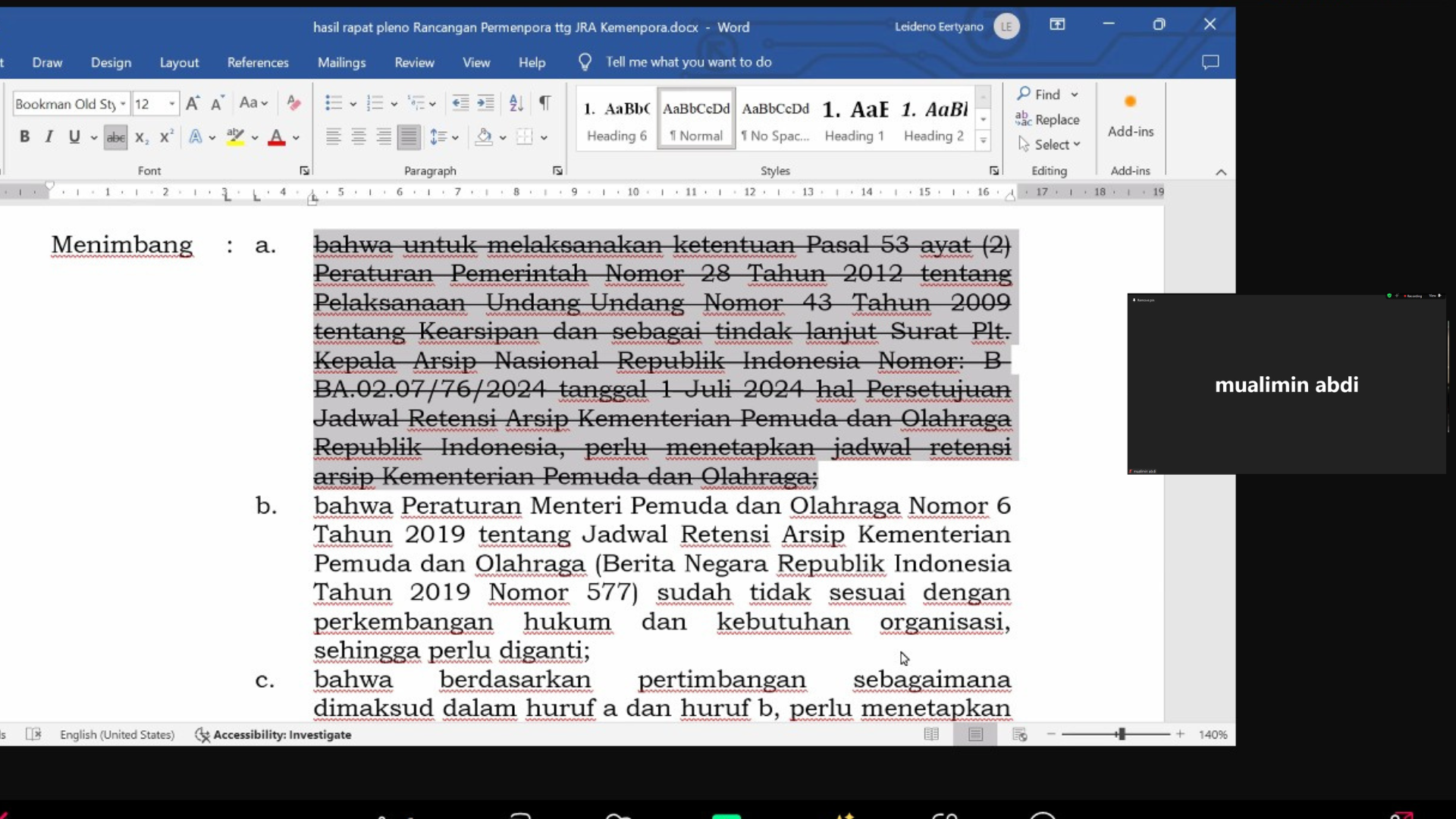This screenshot has width=1456, height=819.
Task: Decrease paragraph indent
Action: 460,103
